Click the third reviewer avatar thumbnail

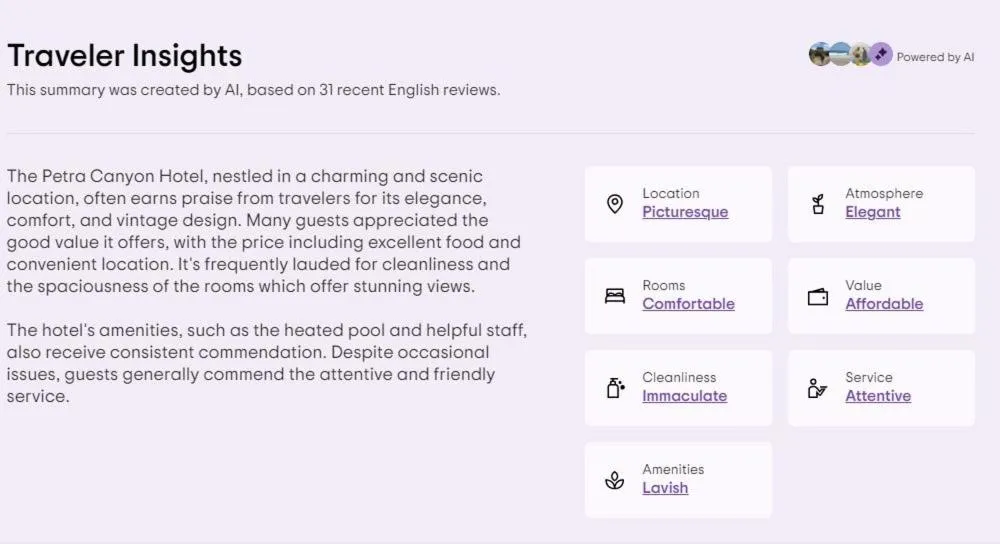860,55
